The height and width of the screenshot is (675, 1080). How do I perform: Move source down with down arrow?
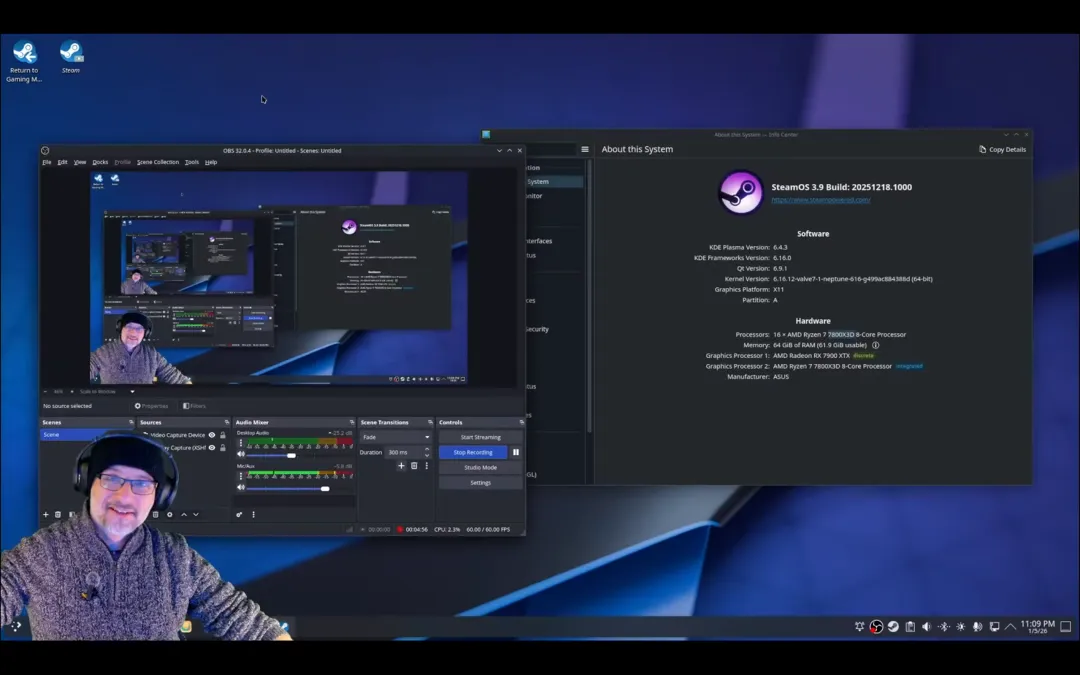pos(196,515)
